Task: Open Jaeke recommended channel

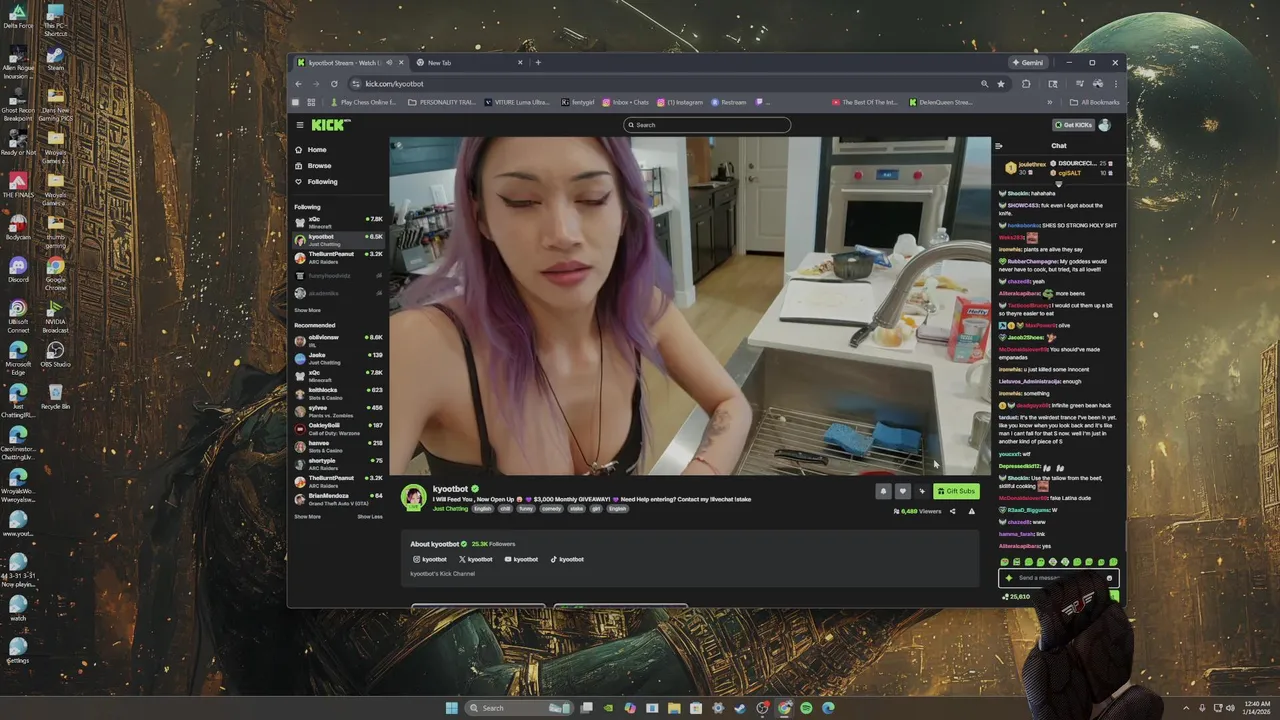Action: click(x=339, y=358)
